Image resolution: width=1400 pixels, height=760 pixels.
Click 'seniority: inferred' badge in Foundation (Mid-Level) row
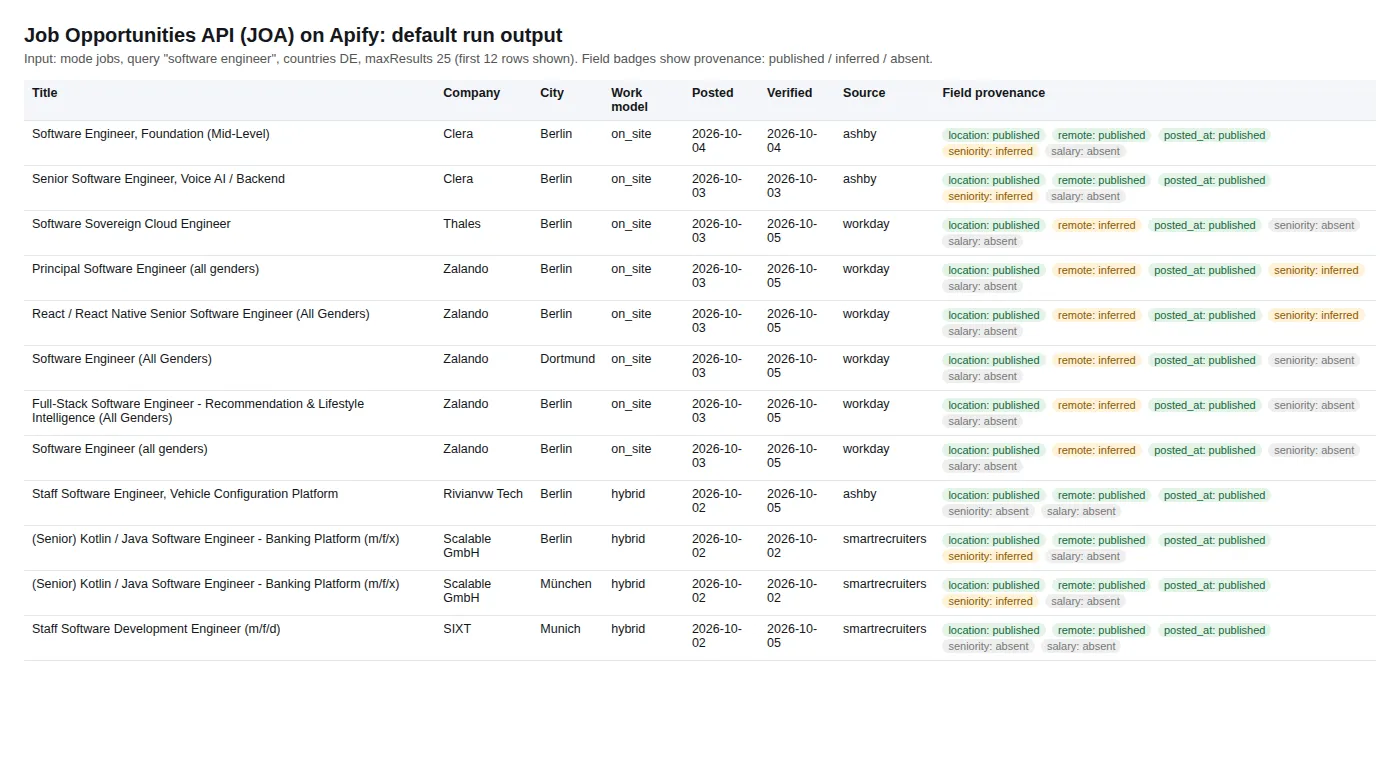[990, 151]
